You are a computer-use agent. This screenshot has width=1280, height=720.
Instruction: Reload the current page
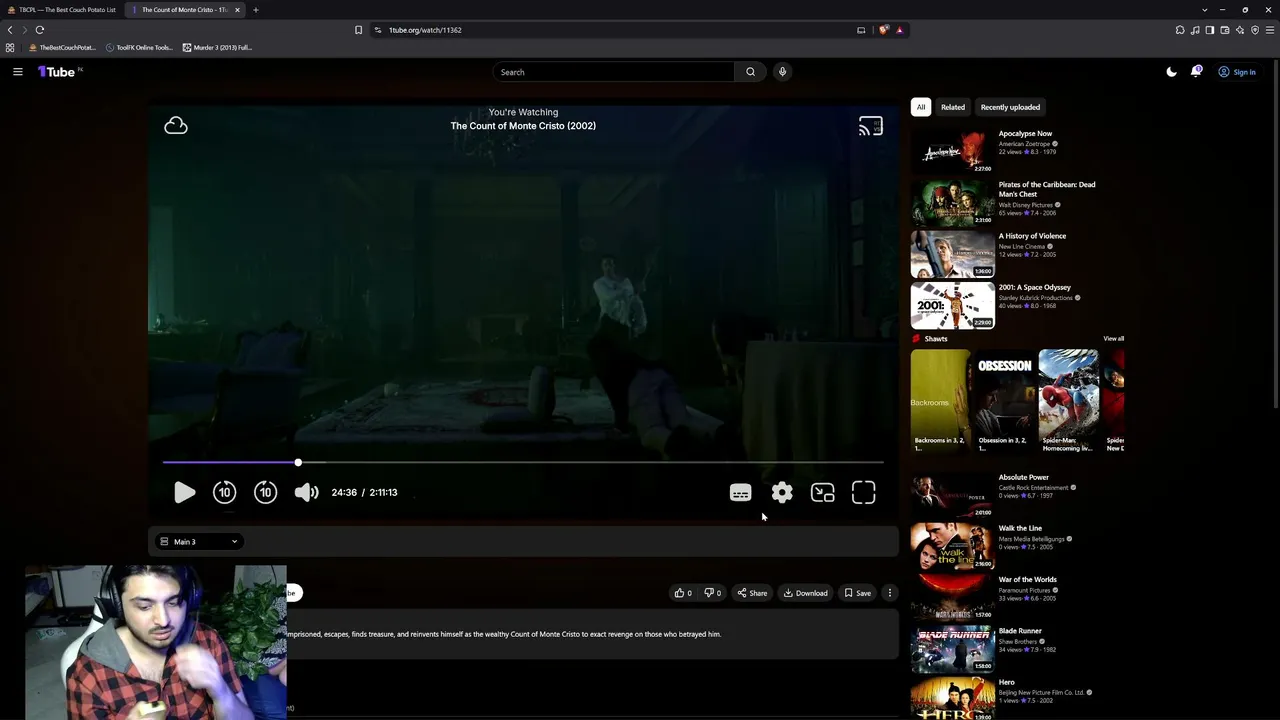[40, 30]
